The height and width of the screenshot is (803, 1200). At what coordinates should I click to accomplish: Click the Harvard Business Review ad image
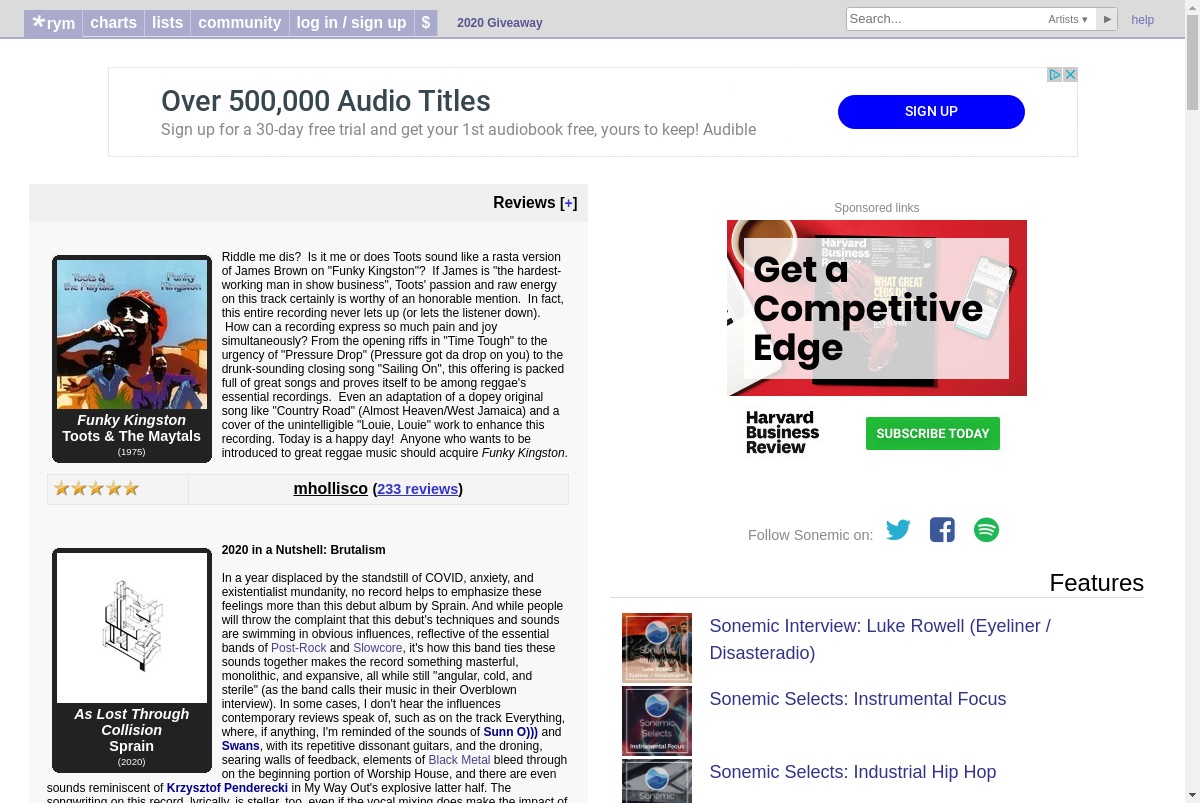pyautogui.click(x=877, y=308)
